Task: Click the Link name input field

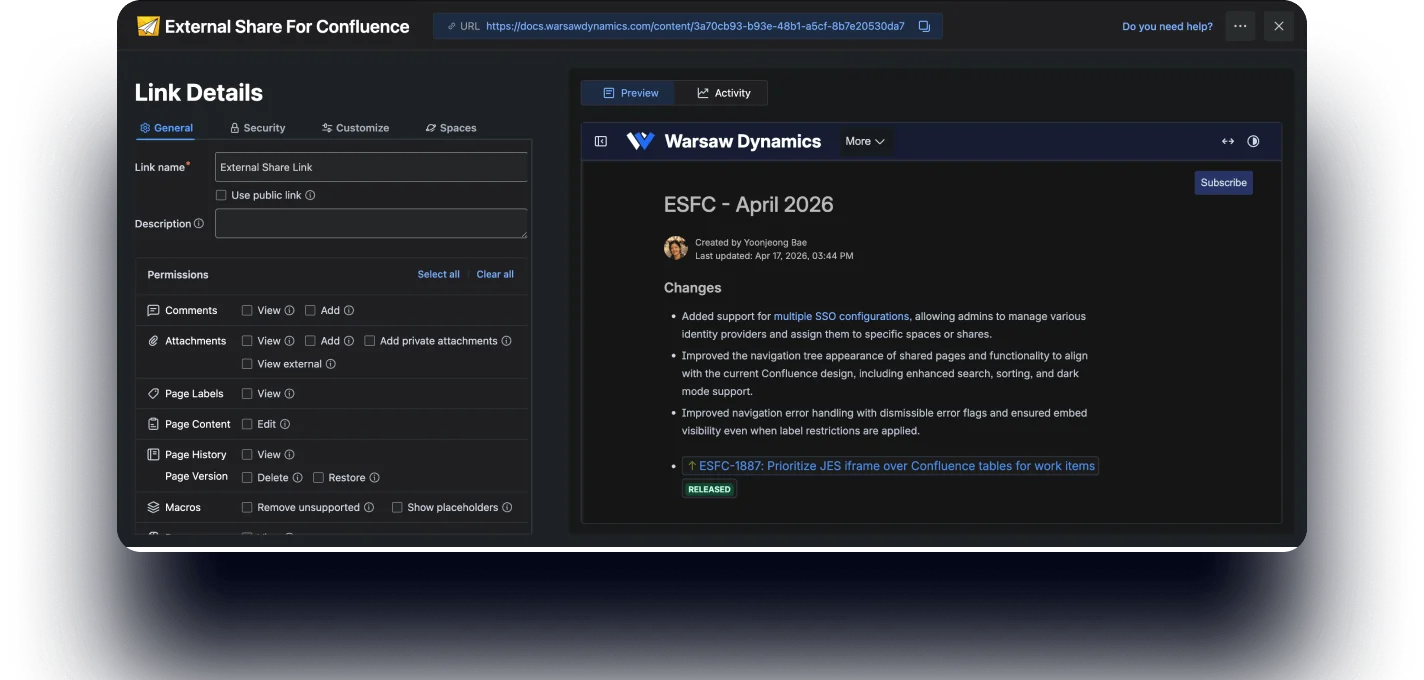Action: (x=371, y=167)
